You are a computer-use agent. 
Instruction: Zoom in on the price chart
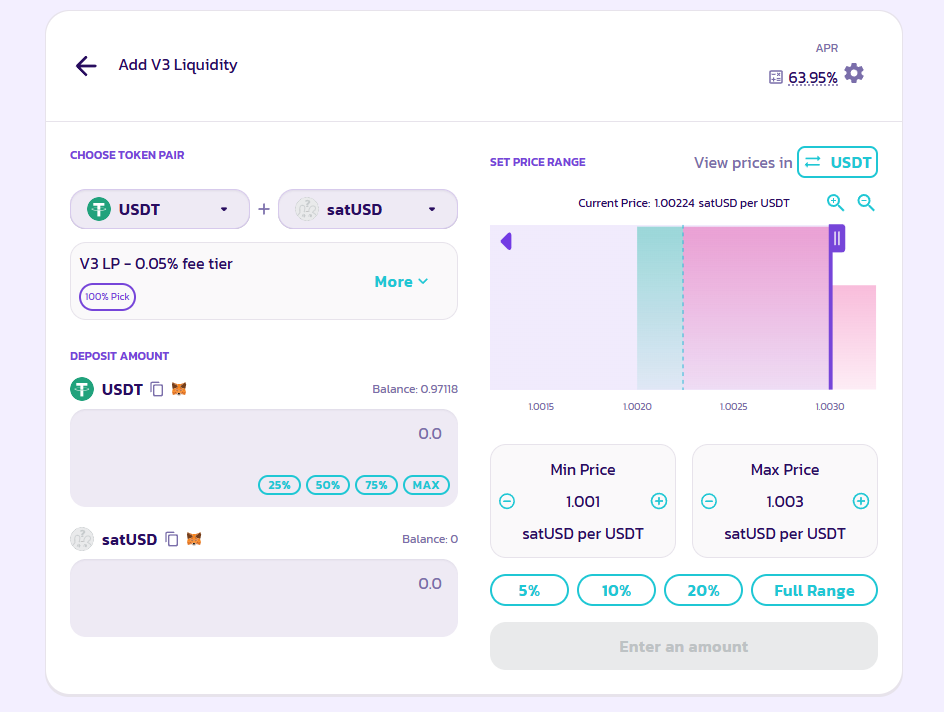836,203
